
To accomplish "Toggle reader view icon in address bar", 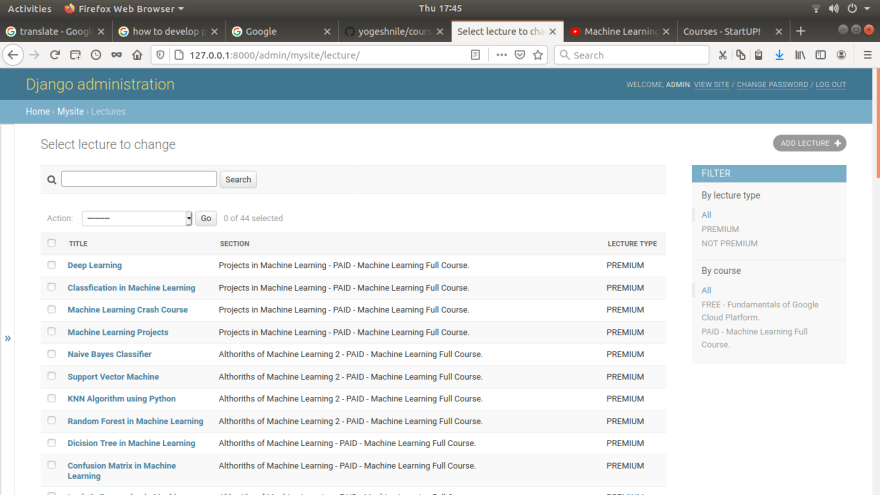I will click(x=475, y=55).
